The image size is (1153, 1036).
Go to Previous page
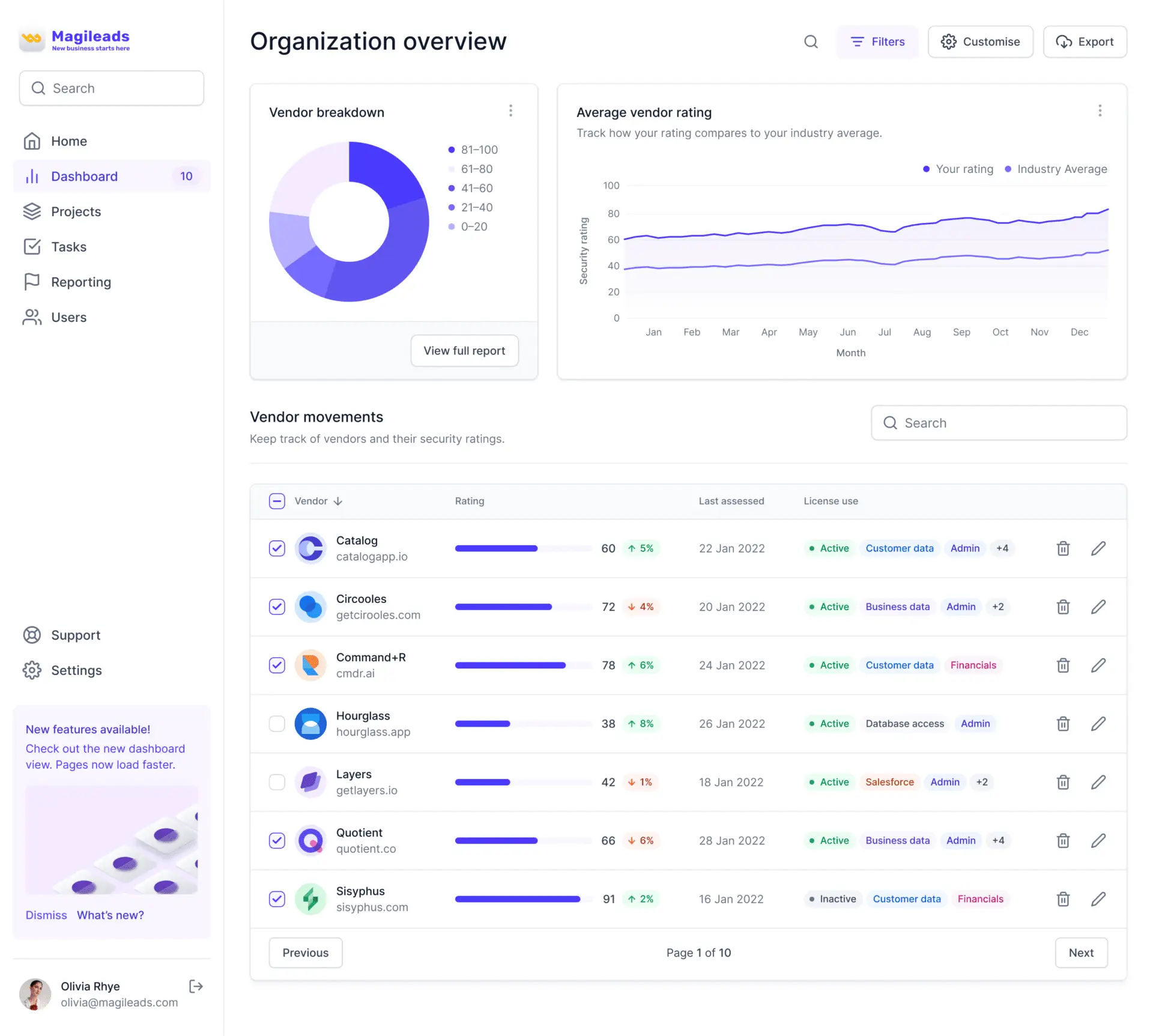point(306,953)
